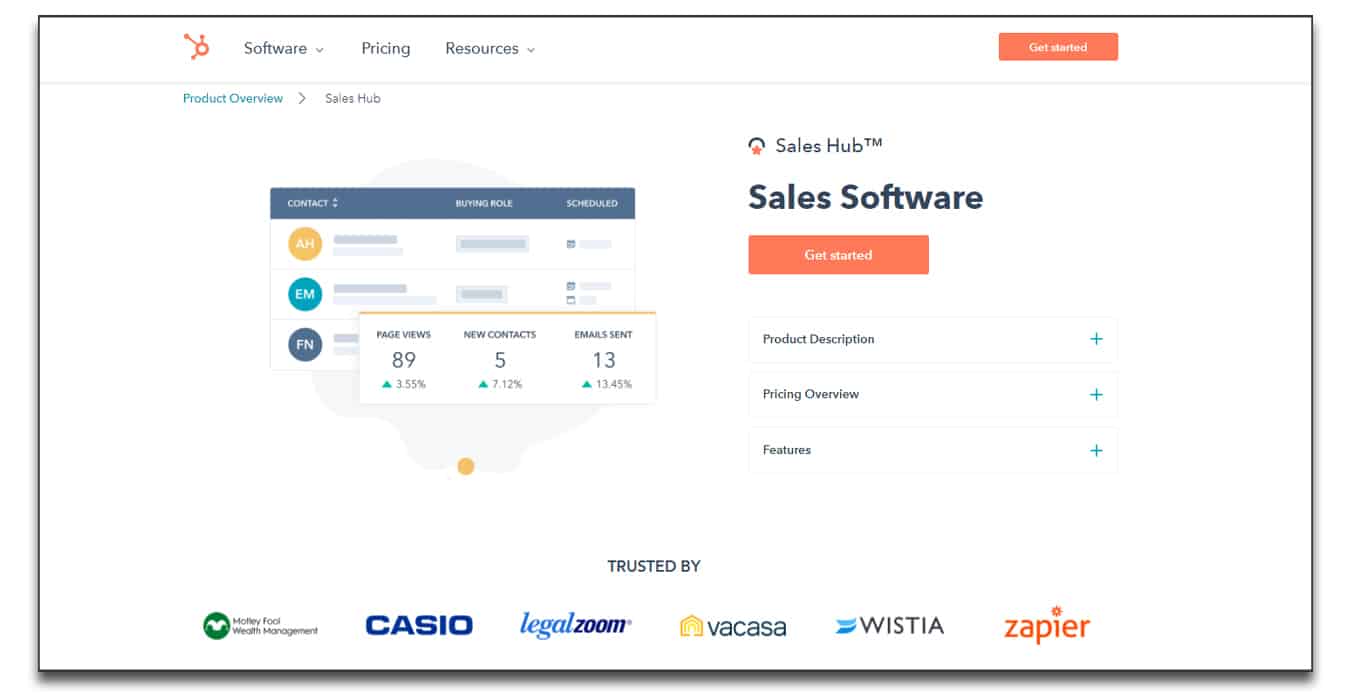Expand the Product Description section
The width and height of the screenshot is (1351, 695).
tap(933, 339)
